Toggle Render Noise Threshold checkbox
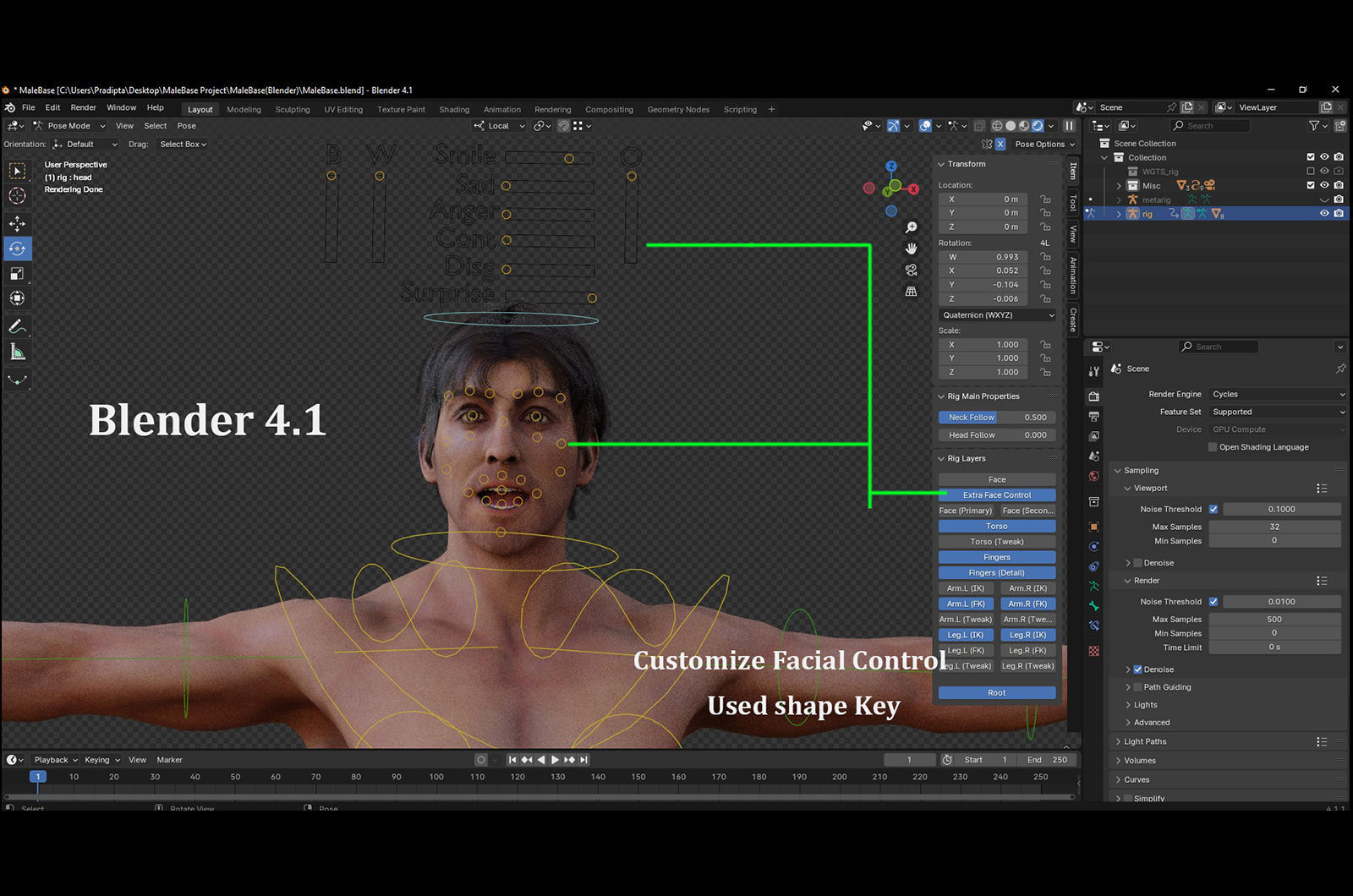 tap(1213, 602)
